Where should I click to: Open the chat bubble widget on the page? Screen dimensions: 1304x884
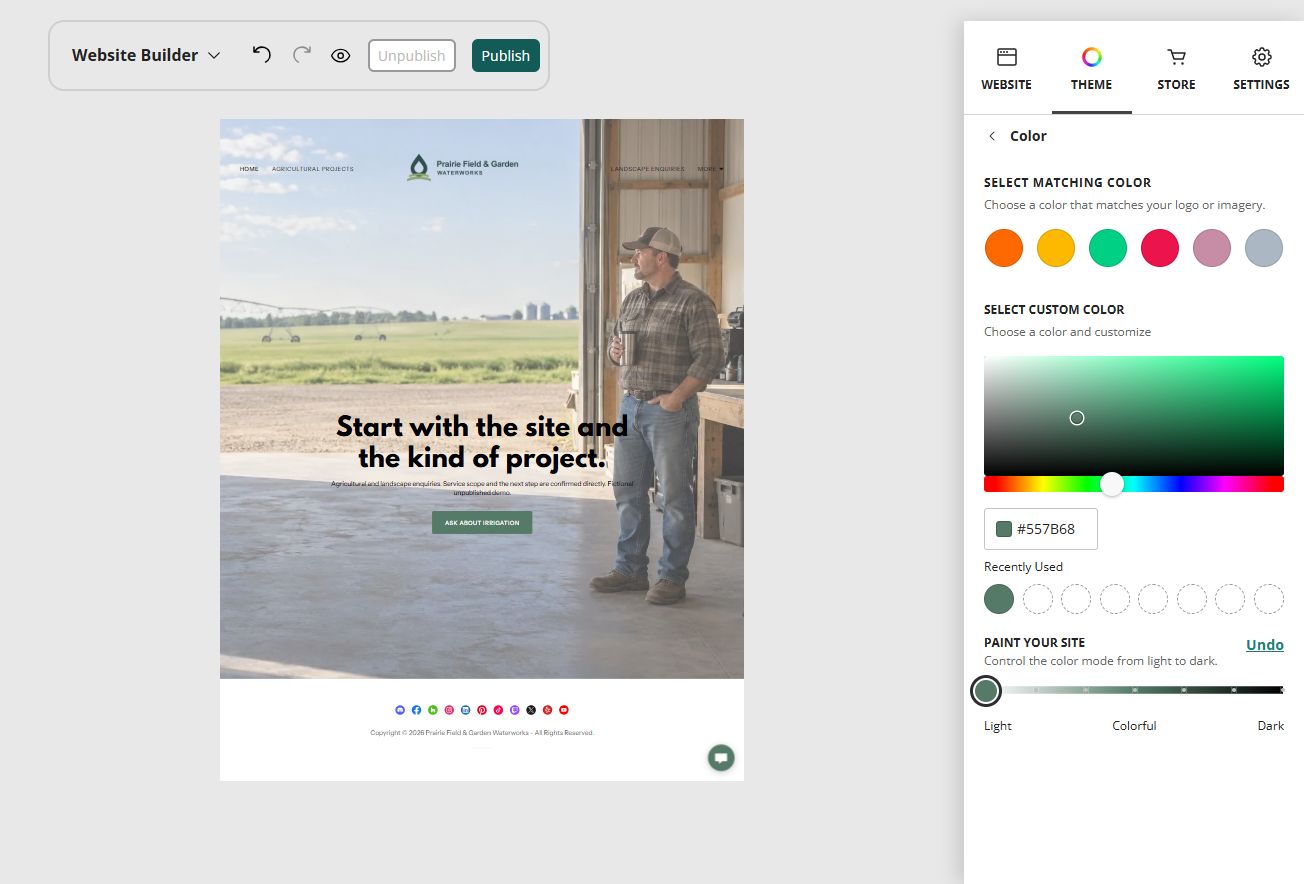point(721,757)
